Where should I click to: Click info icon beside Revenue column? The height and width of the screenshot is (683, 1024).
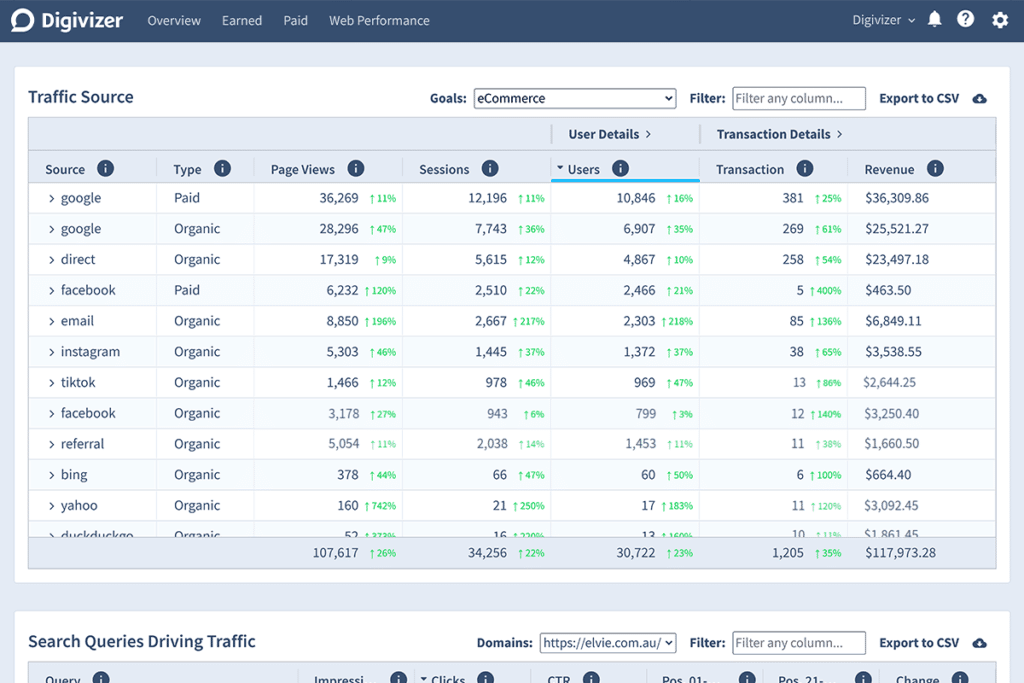[x=935, y=169]
